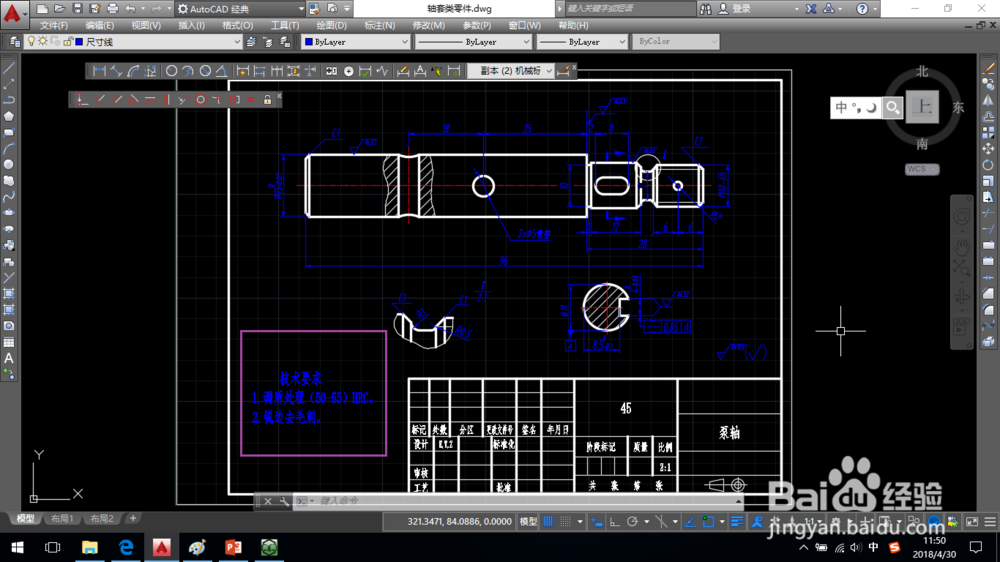This screenshot has width=1000, height=562.
Task: Open the ByLayer color dropdown
Action: pyautogui.click(x=355, y=41)
